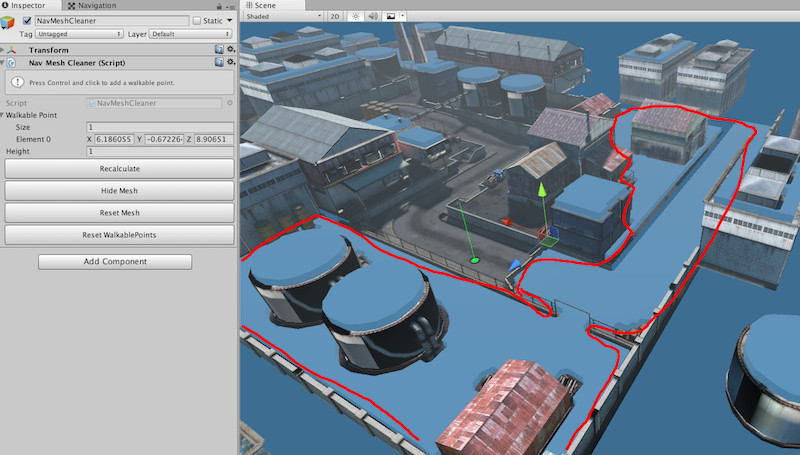800x455 pixels.
Task: Click the 'Element 0' label
Action: 33,139
